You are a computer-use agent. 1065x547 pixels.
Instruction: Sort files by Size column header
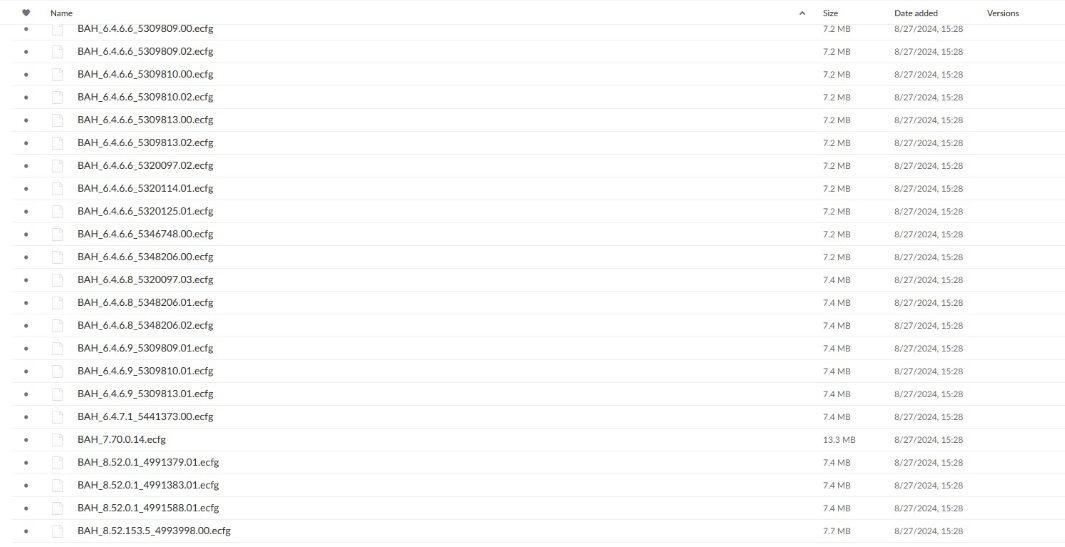click(830, 13)
